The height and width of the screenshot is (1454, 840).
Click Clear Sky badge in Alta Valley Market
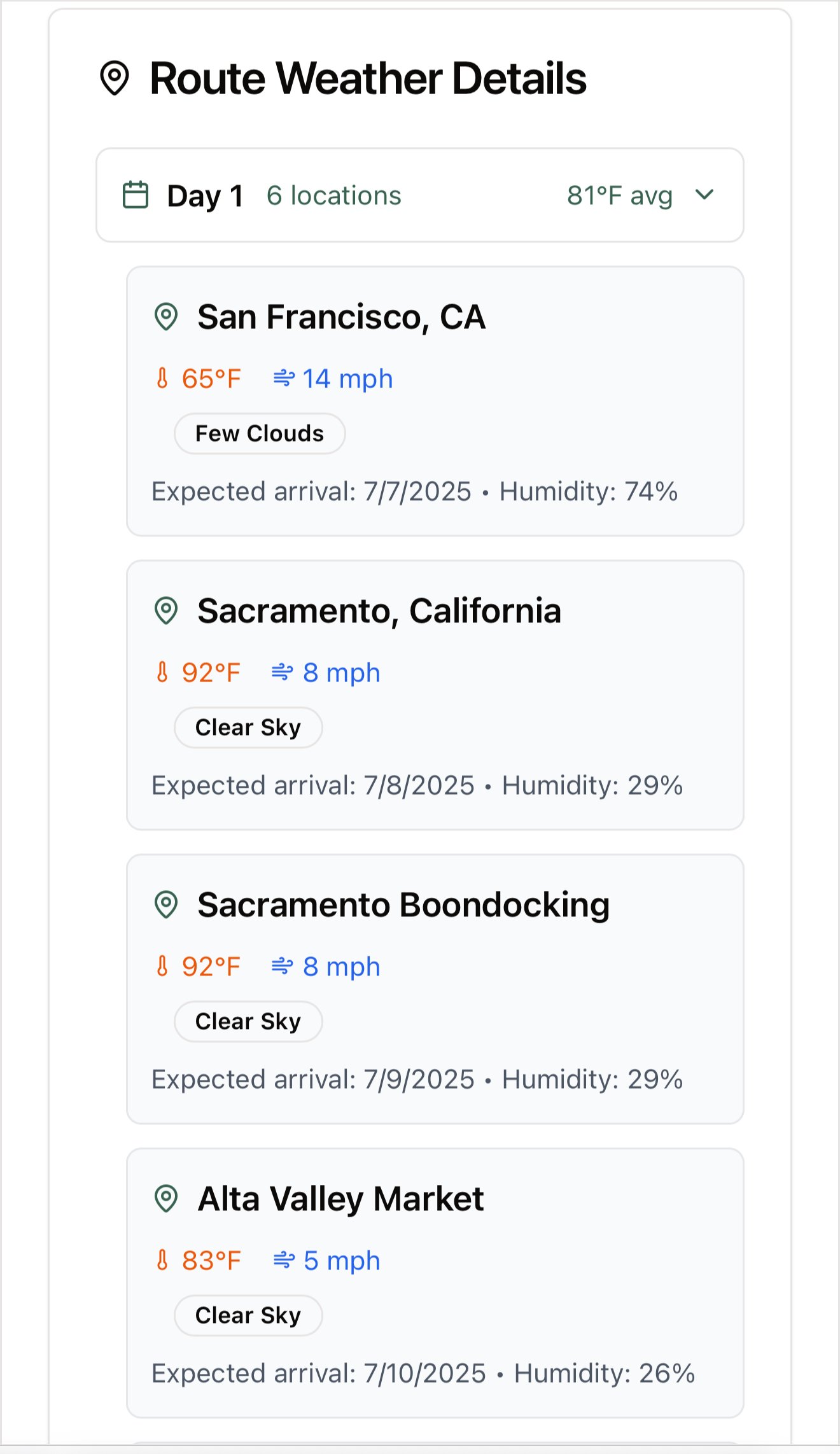pos(248,1315)
